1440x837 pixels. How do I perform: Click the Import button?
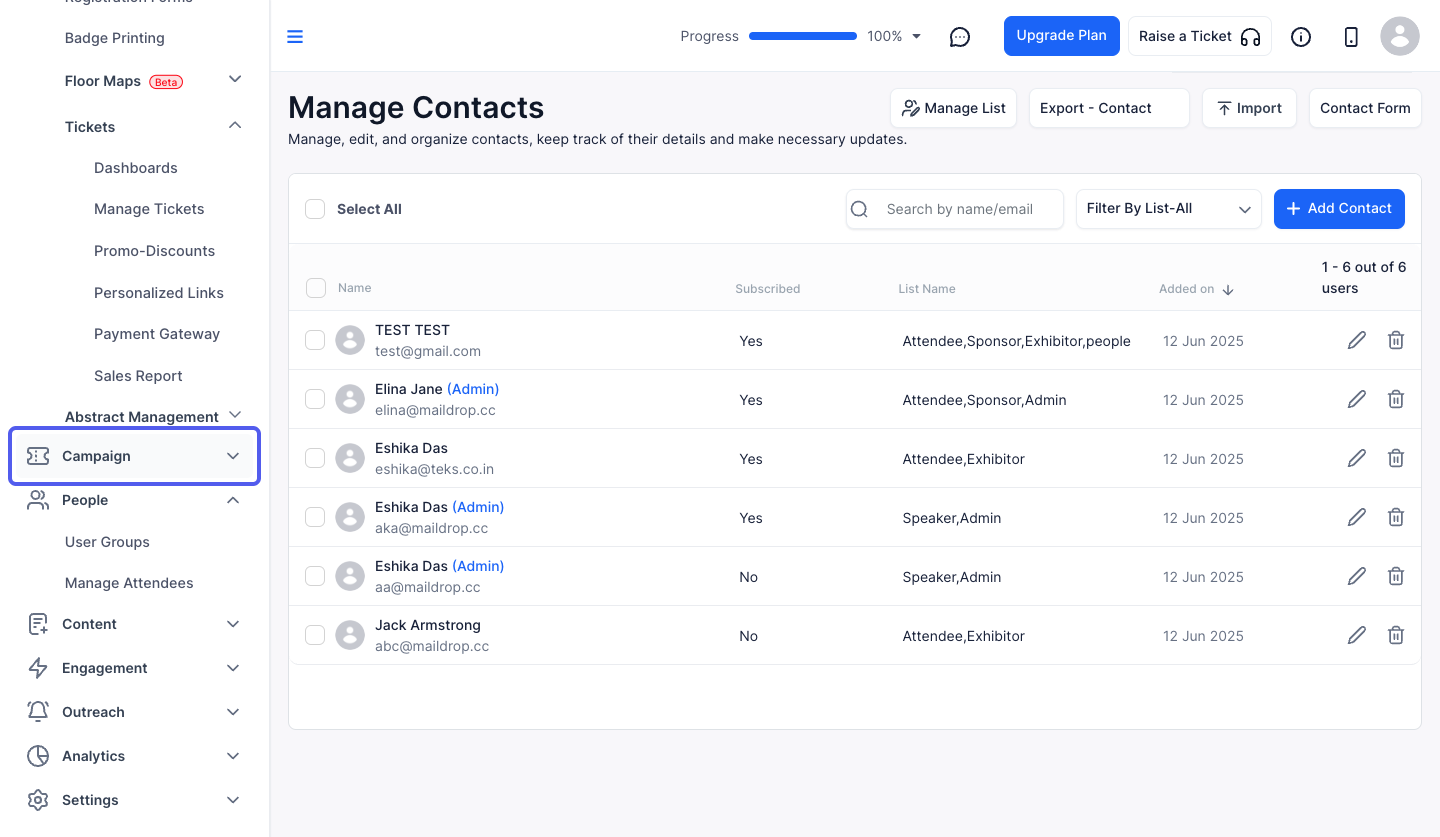click(1249, 108)
